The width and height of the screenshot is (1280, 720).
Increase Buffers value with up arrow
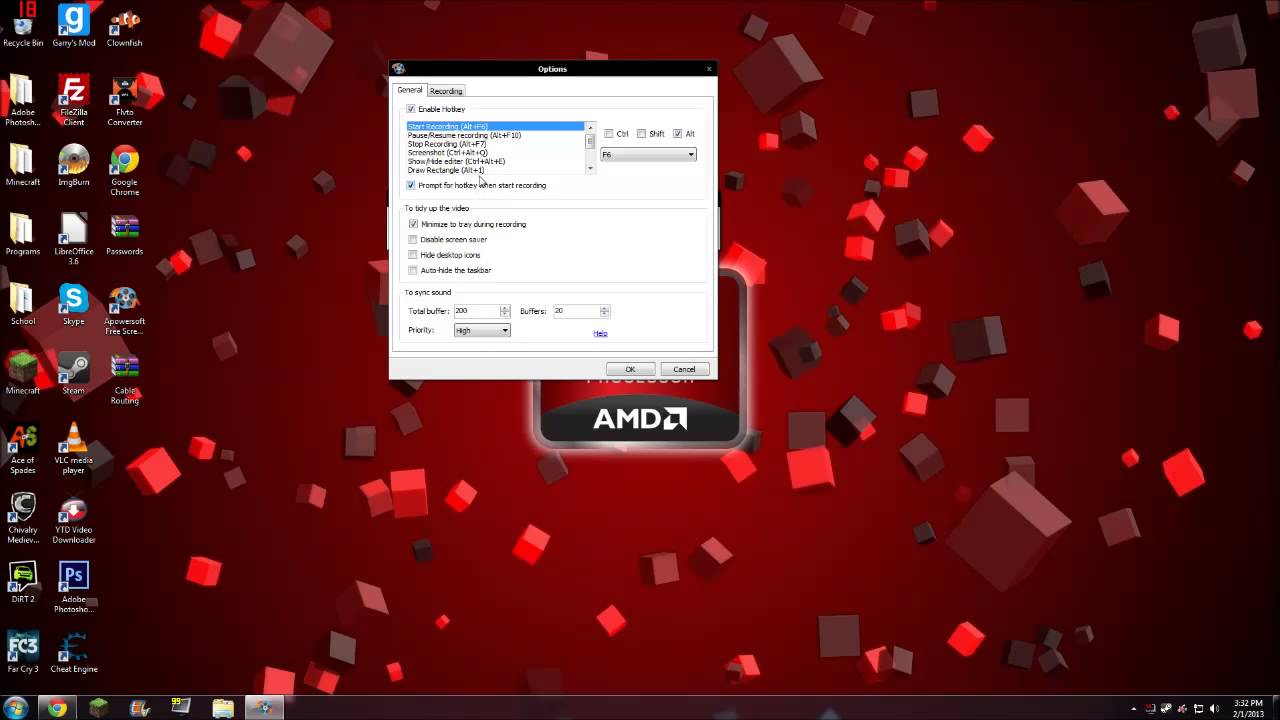(604, 308)
